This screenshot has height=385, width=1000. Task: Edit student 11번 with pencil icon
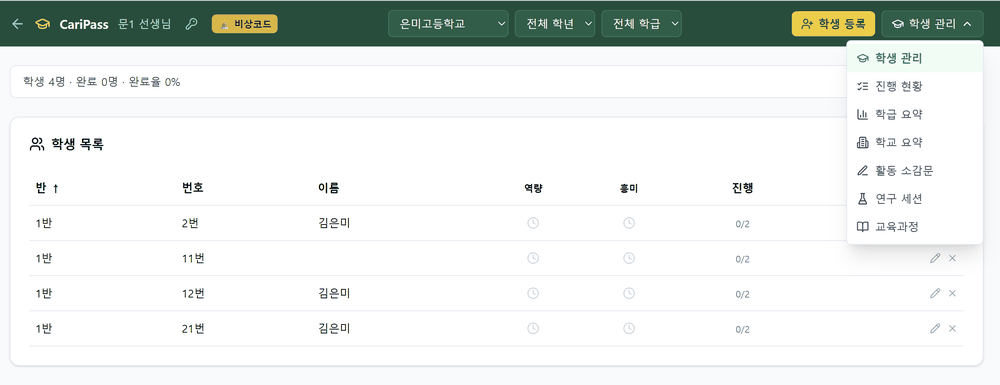pyautogui.click(x=935, y=258)
